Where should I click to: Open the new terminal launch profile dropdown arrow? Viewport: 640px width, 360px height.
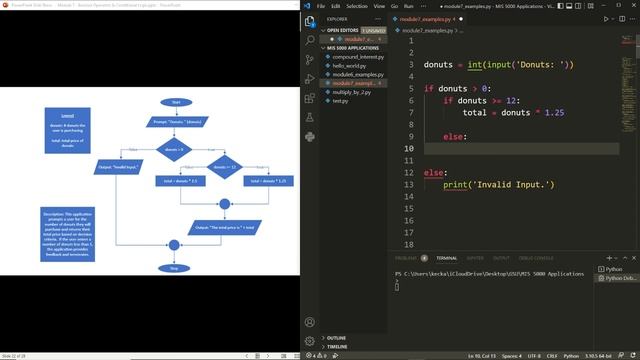click(616, 258)
